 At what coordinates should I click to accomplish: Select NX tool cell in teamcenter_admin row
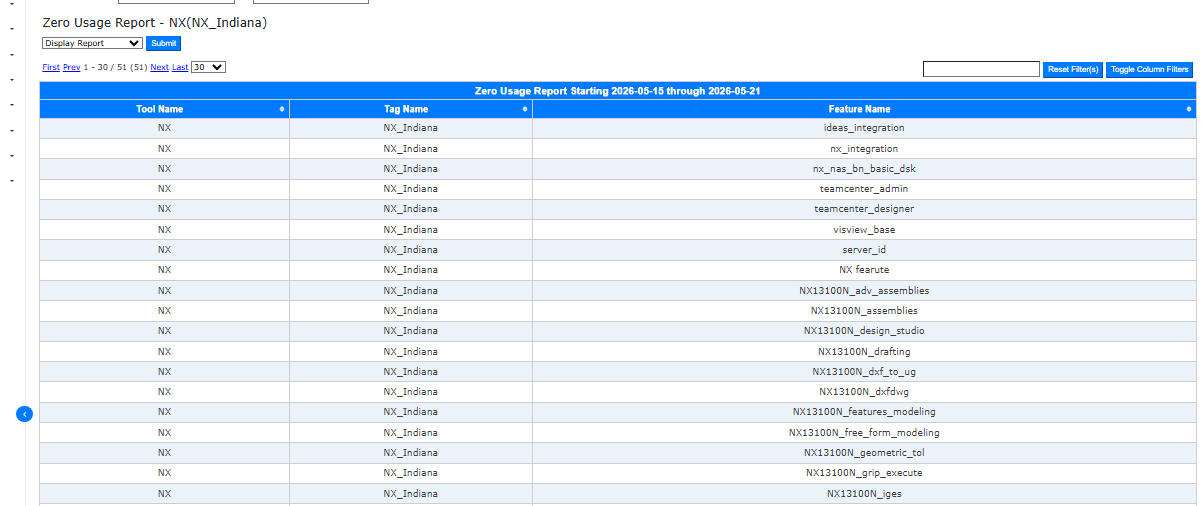[164, 189]
